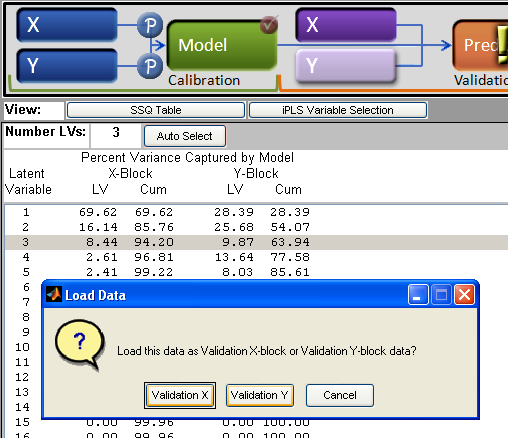Cancel the Load Data dialog

pyautogui.click(x=340, y=395)
